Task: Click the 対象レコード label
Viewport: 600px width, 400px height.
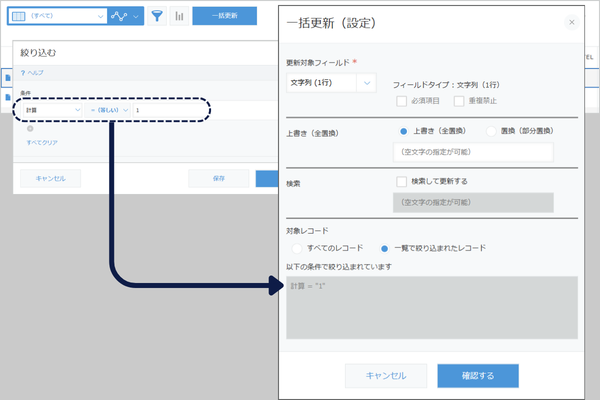Action: click(x=307, y=231)
